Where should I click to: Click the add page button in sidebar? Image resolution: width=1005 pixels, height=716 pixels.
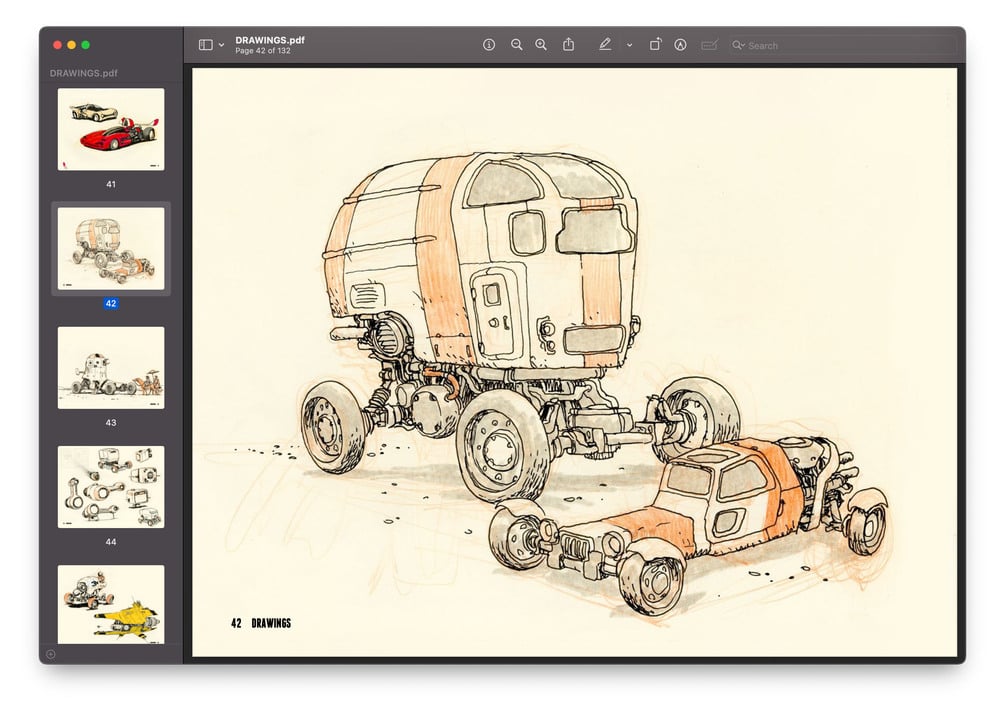51,654
